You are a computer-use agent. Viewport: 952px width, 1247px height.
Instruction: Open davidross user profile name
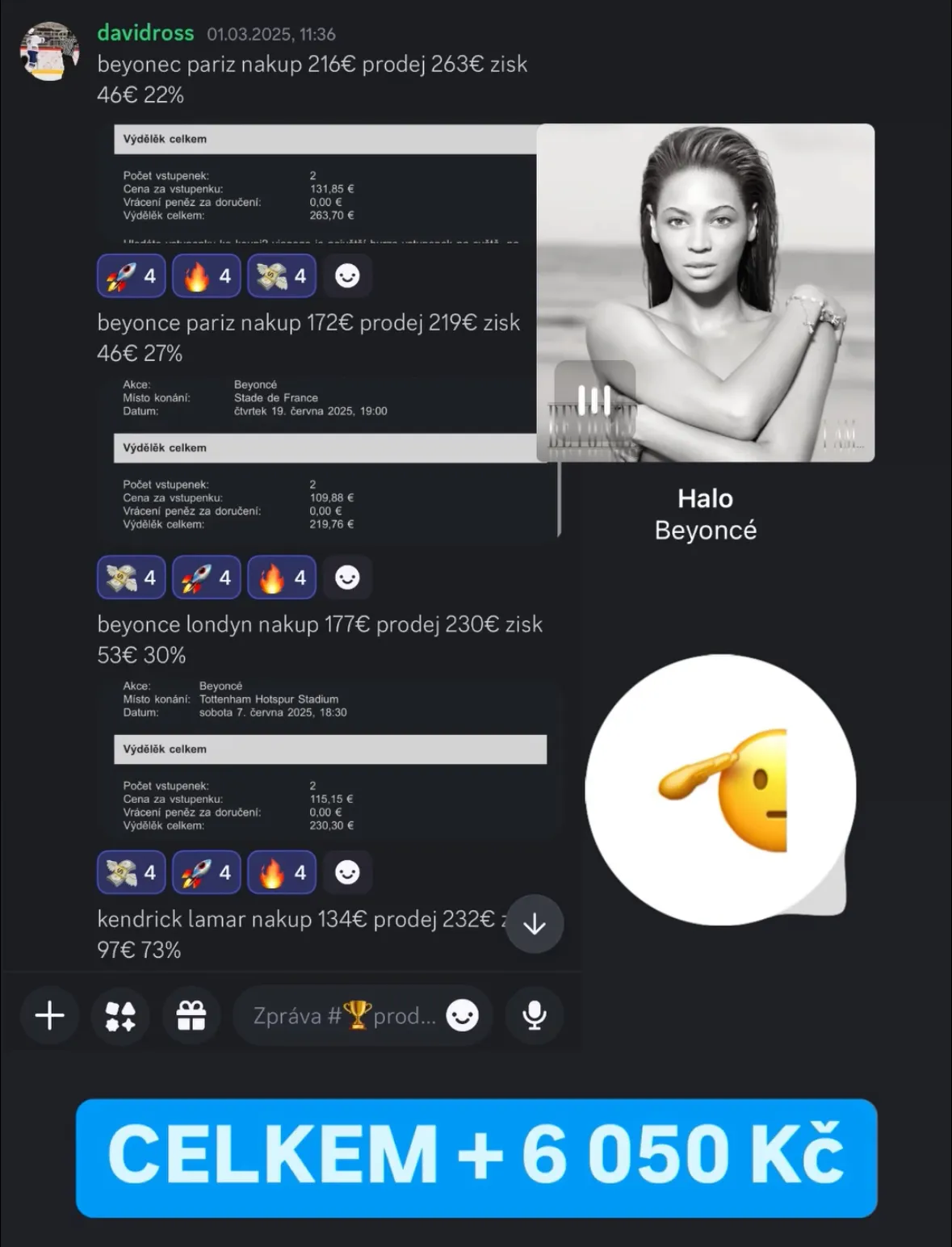[x=145, y=33]
